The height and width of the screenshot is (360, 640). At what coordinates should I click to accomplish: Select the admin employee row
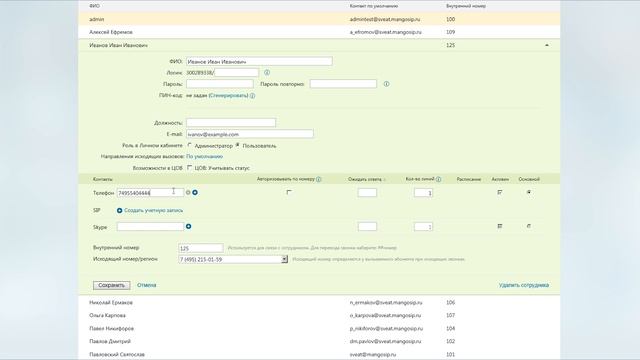coord(319,19)
